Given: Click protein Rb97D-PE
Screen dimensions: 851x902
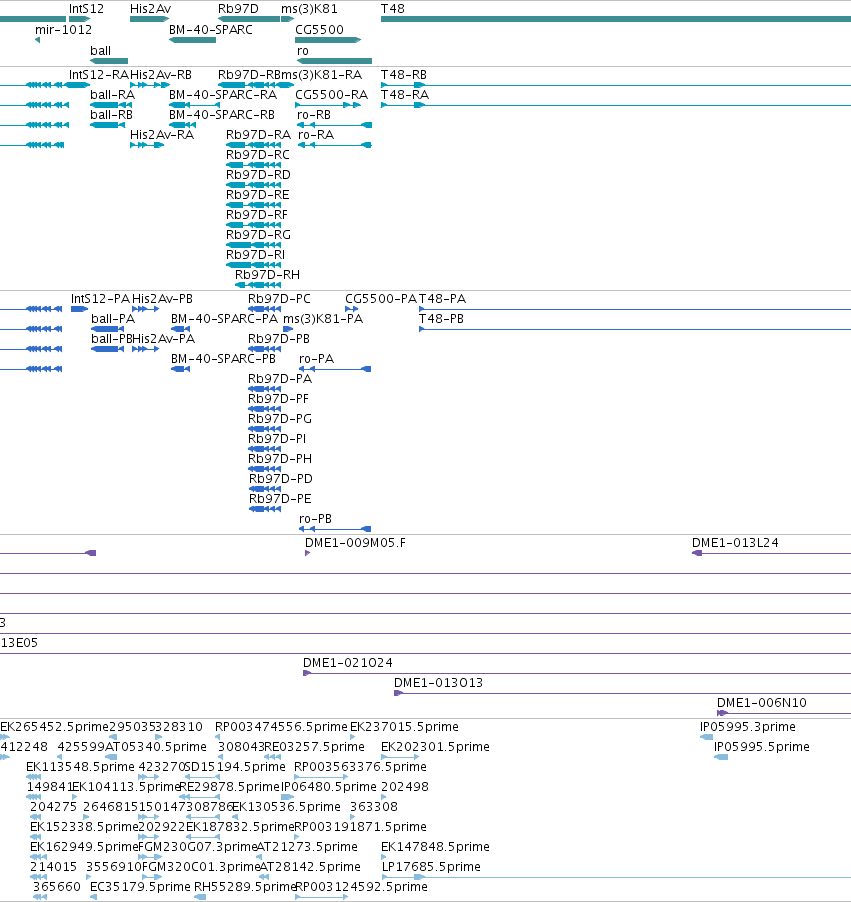Looking at the screenshot, I should 280,499.
